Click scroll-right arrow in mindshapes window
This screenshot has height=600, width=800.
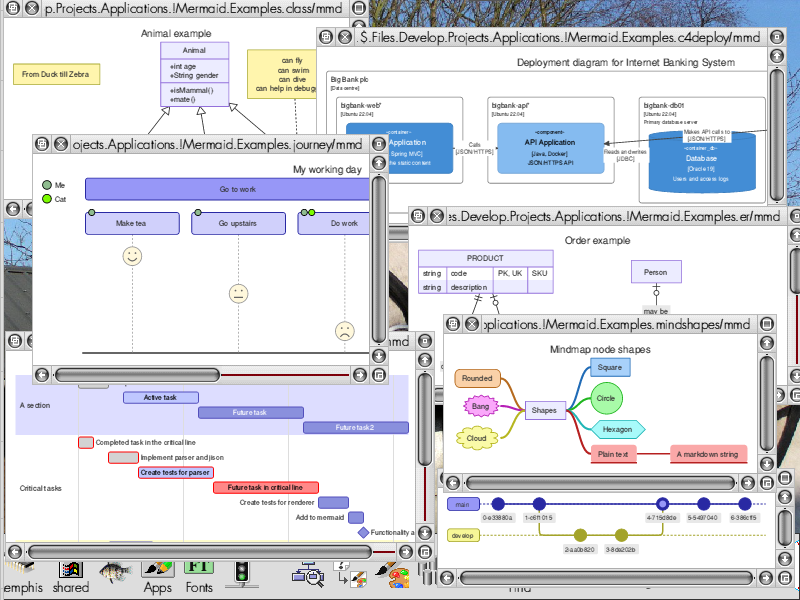(748, 482)
